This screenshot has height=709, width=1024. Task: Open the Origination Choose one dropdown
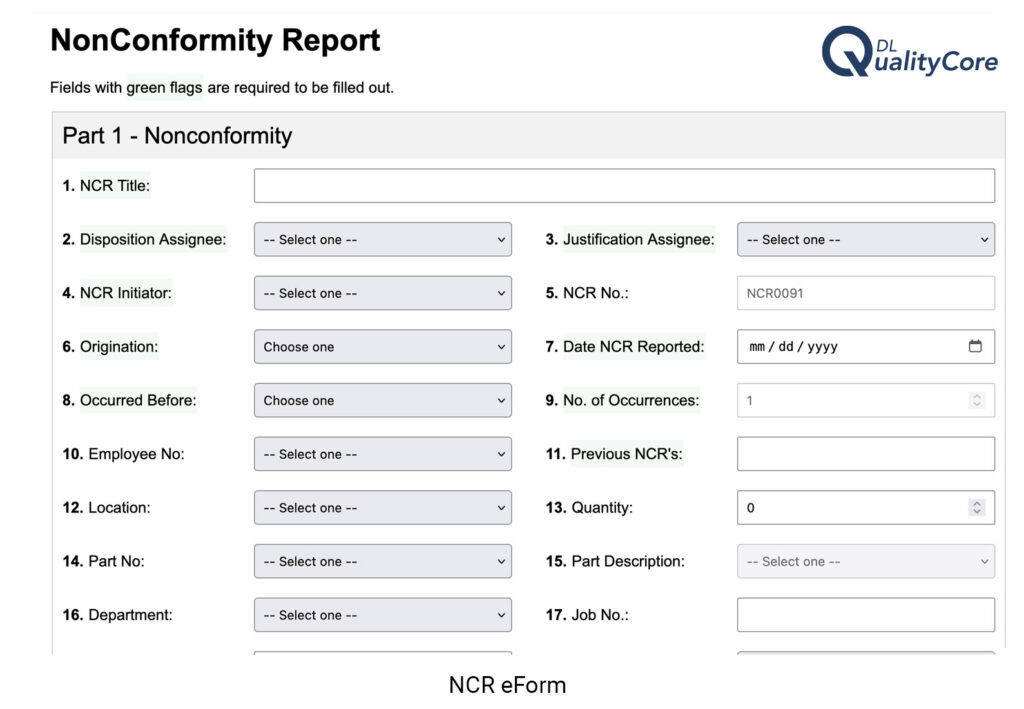point(383,346)
